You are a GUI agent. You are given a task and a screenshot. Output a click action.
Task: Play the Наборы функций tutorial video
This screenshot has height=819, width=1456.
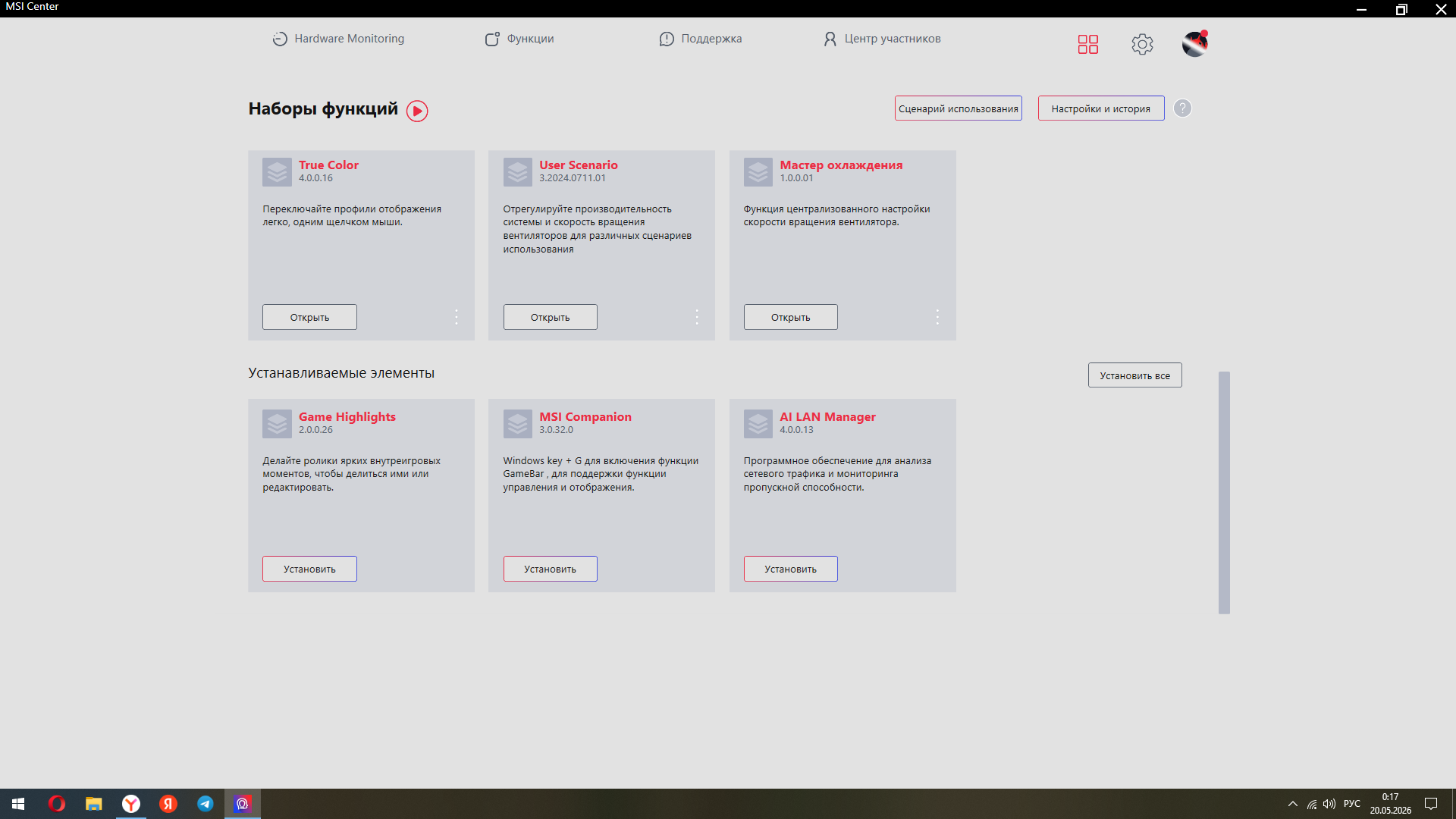(x=417, y=111)
